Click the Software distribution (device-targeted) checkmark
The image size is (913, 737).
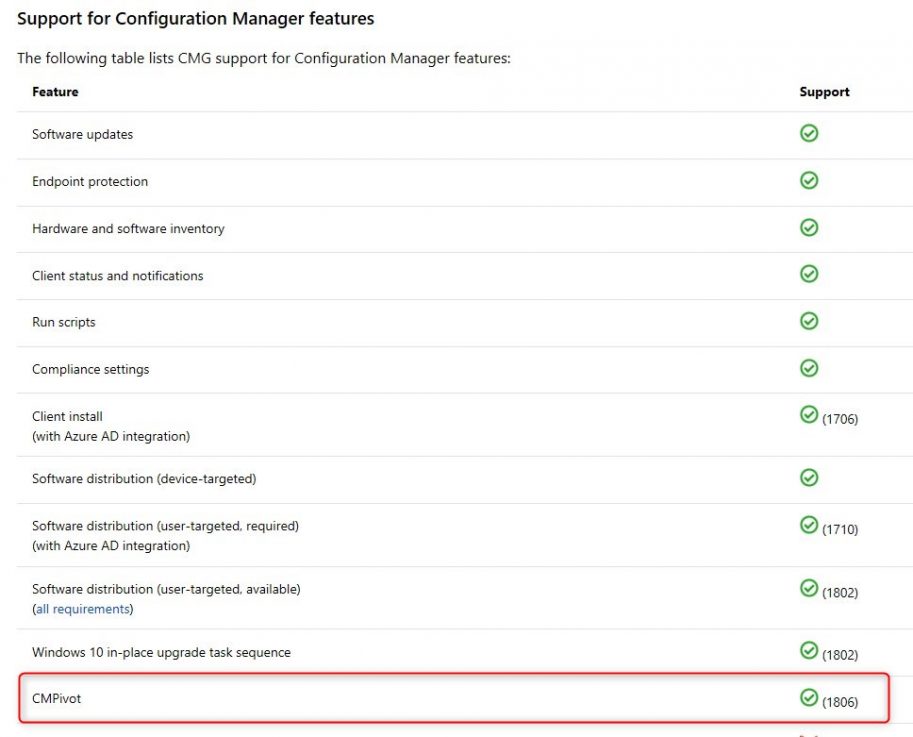[x=808, y=478]
